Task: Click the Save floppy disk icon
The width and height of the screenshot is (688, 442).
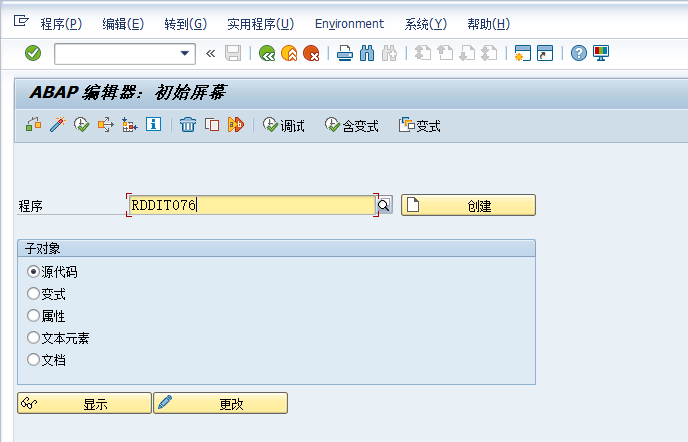Action: [x=233, y=54]
